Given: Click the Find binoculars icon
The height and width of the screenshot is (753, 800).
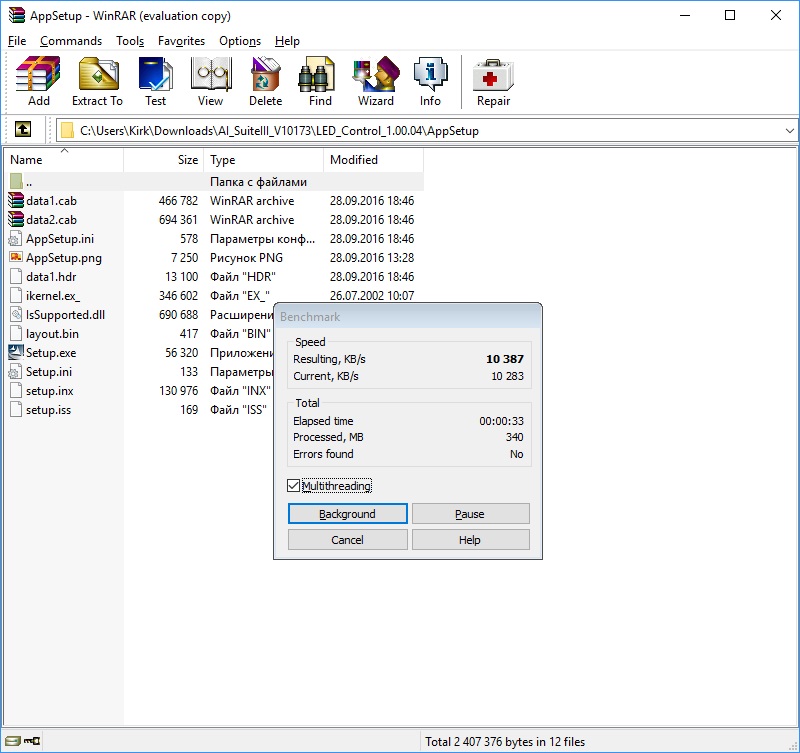Looking at the screenshot, I should click(316, 74).
